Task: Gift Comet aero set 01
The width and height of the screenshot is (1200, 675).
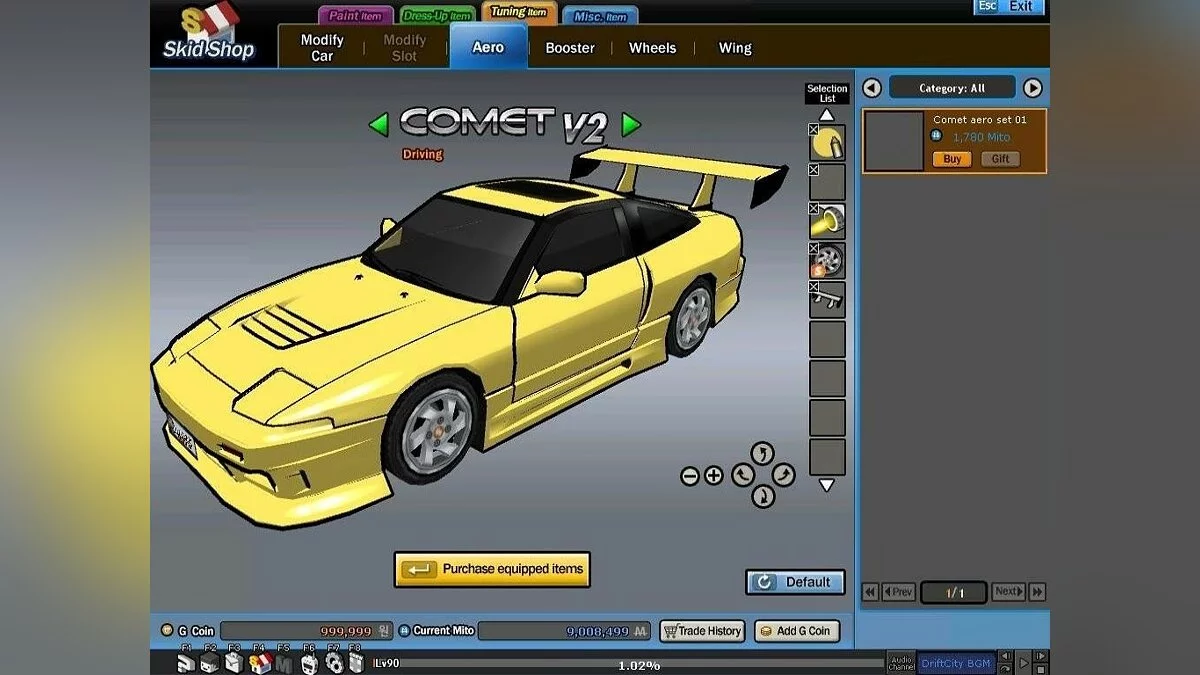Action: click(x=1000, y=159)
